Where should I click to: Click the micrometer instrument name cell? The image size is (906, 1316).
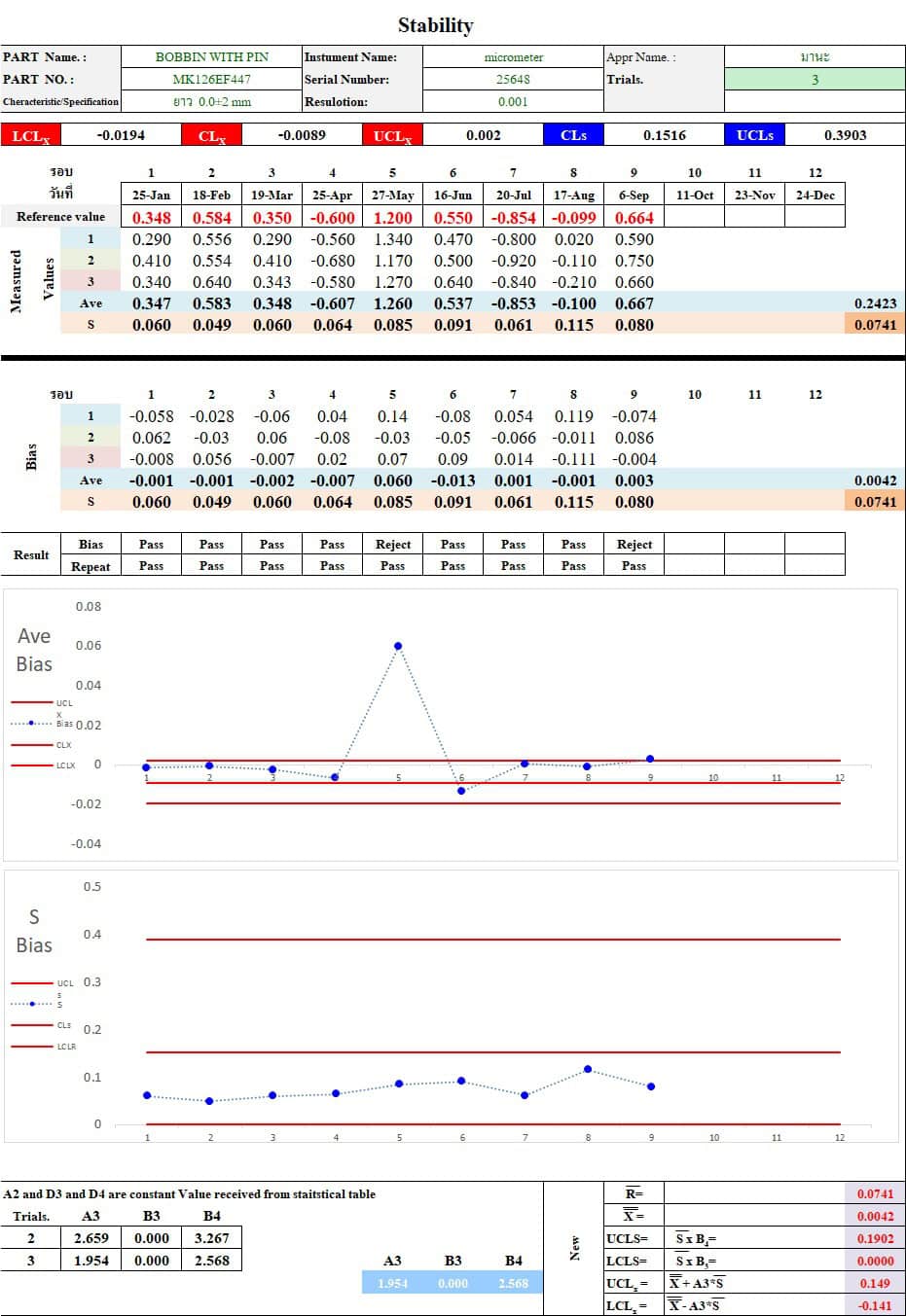click(x=513, y=57)
